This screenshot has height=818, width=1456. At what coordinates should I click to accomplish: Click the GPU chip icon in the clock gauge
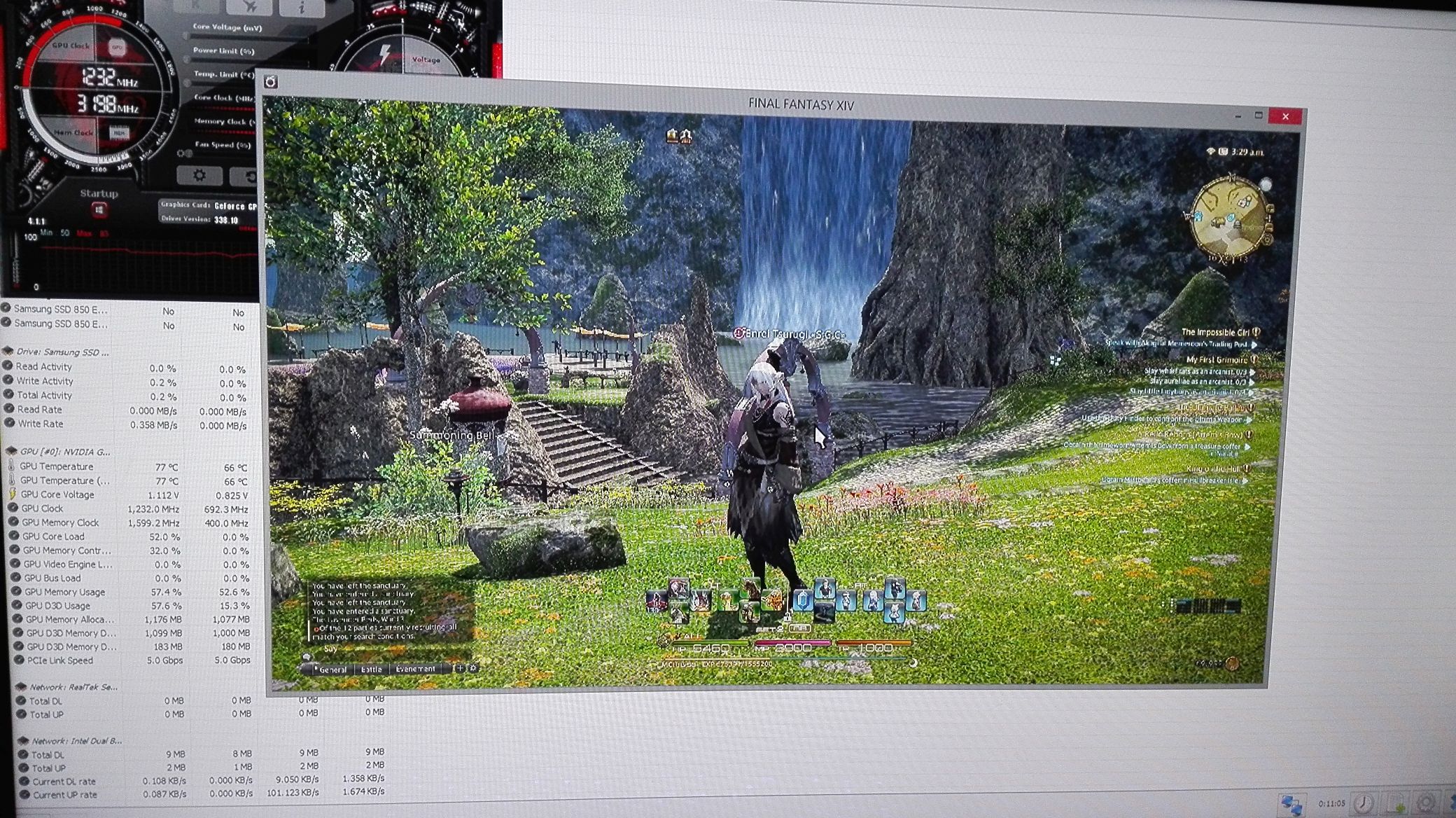coord(118,48)
